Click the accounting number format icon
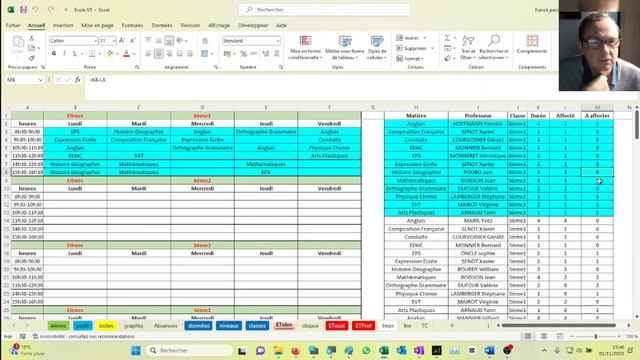This screenshot has width=640, height=360. click(x=227, y=53)
